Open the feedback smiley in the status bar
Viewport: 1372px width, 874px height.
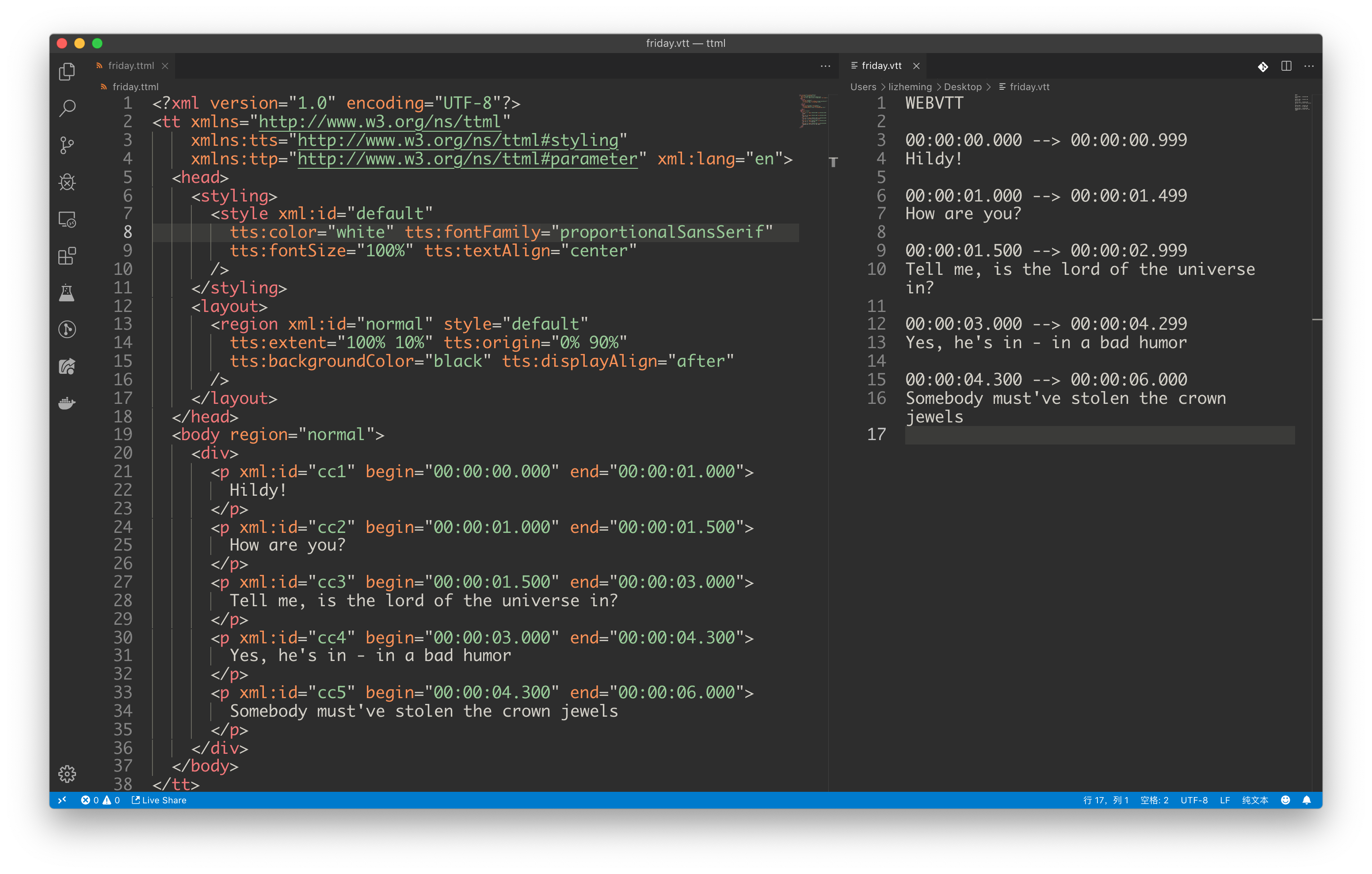(1285, 800)
